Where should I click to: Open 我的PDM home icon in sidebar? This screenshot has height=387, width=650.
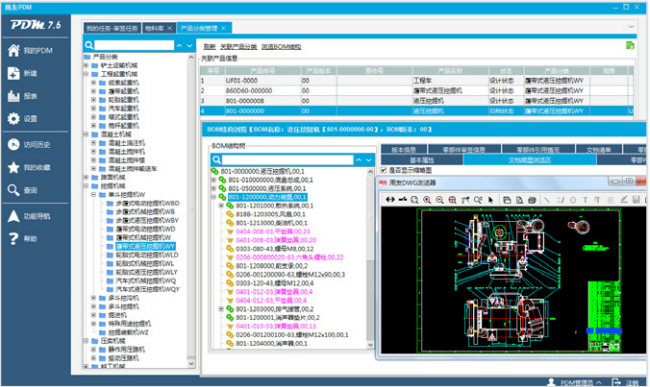point(13,51)
